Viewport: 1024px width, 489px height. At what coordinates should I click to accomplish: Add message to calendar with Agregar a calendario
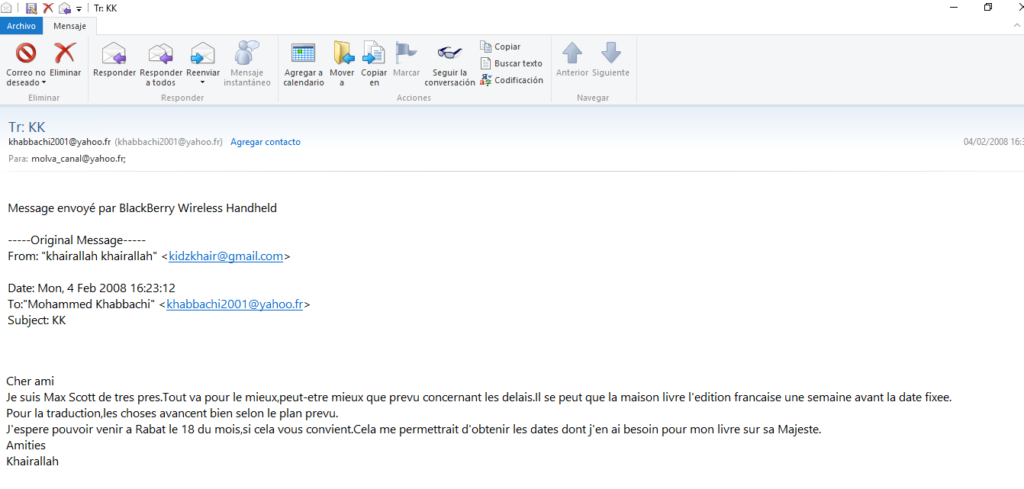tap(303, 54)
